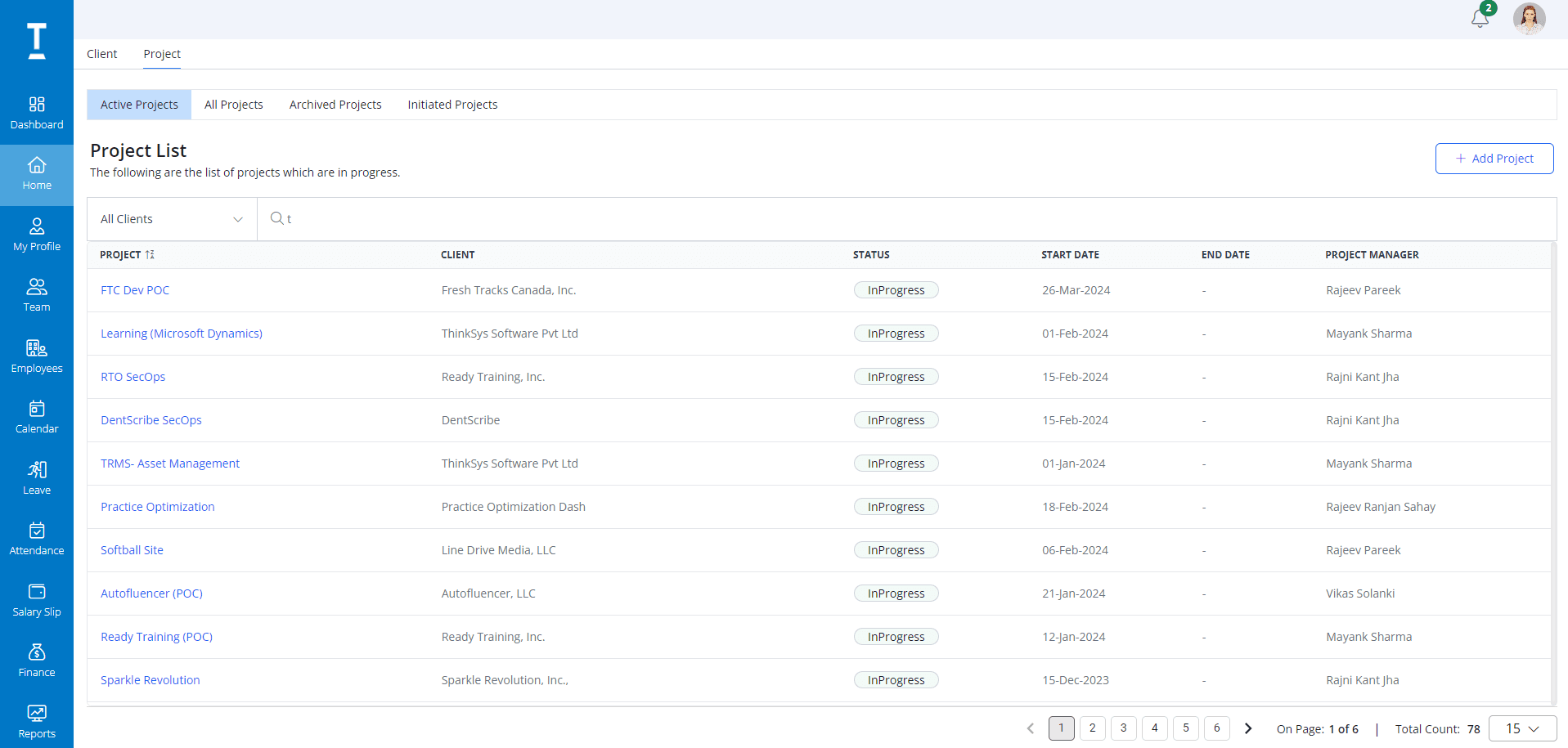
Task: Select the Active Projects tab
Action: pyautogui.click(x=139, y=105)
